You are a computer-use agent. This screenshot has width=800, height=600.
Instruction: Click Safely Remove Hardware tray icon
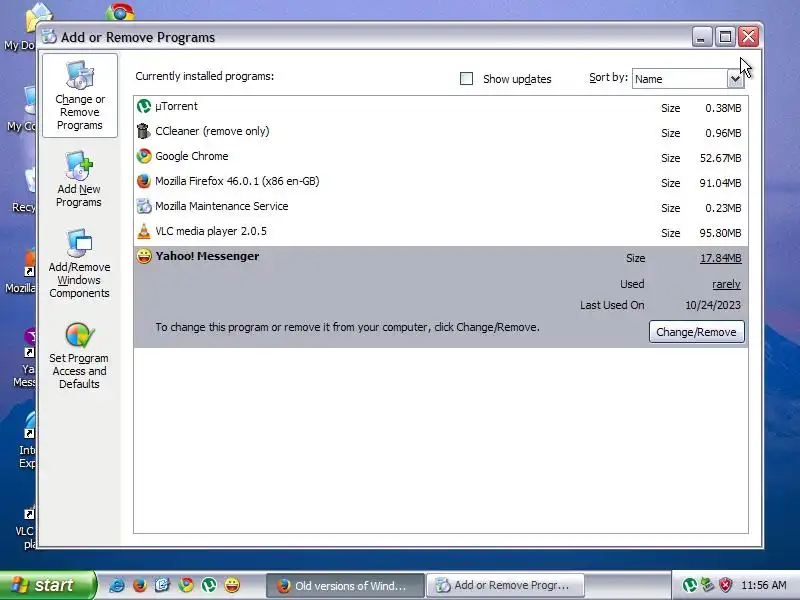[707, 585]
